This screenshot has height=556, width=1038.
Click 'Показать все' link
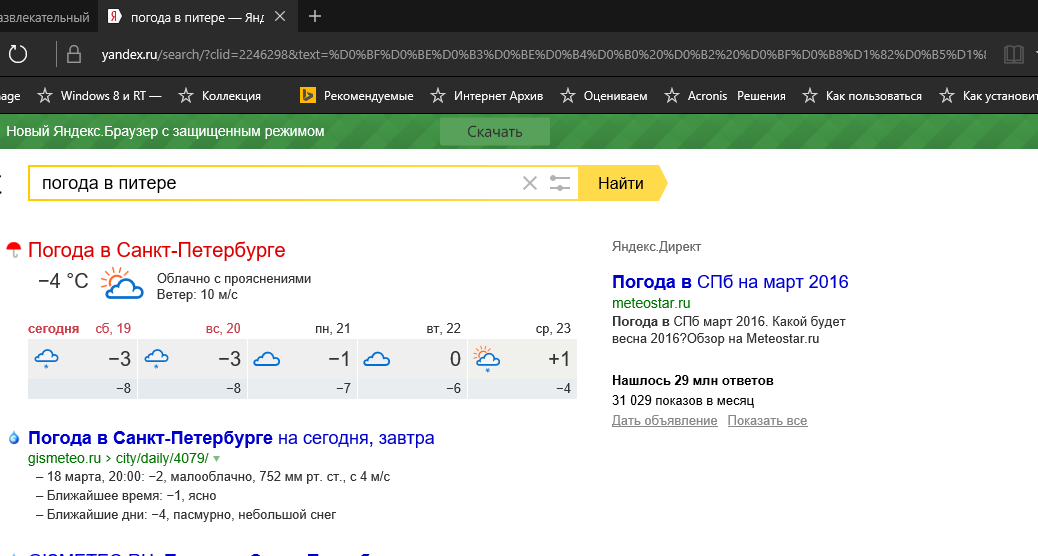coord(767,421)
